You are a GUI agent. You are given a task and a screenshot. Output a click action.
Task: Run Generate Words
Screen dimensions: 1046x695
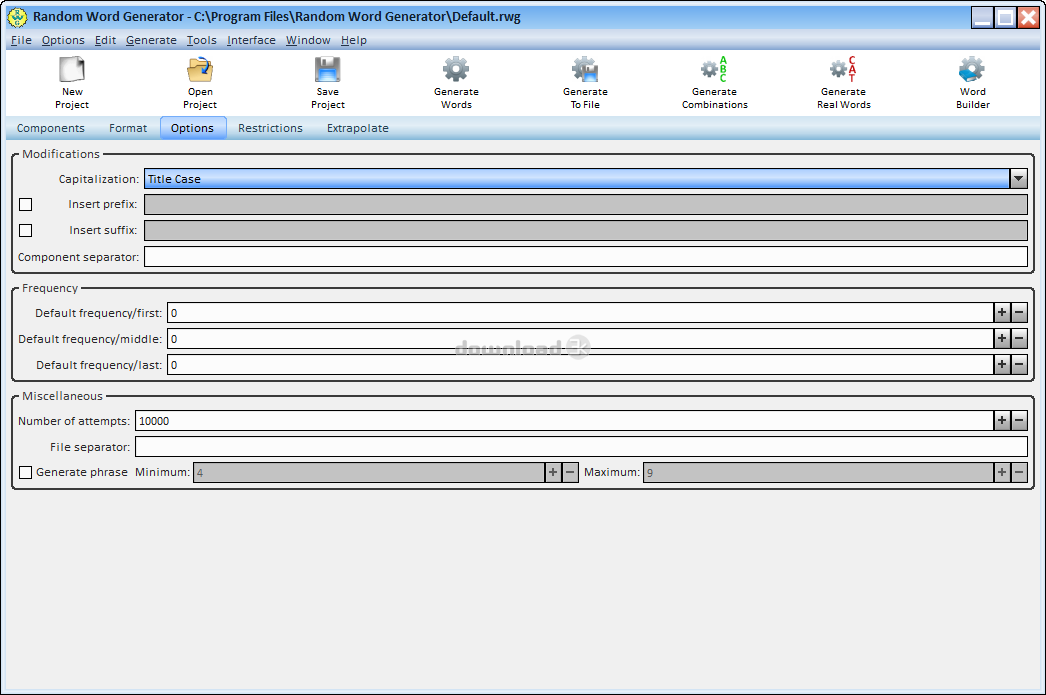pos(456,80)
